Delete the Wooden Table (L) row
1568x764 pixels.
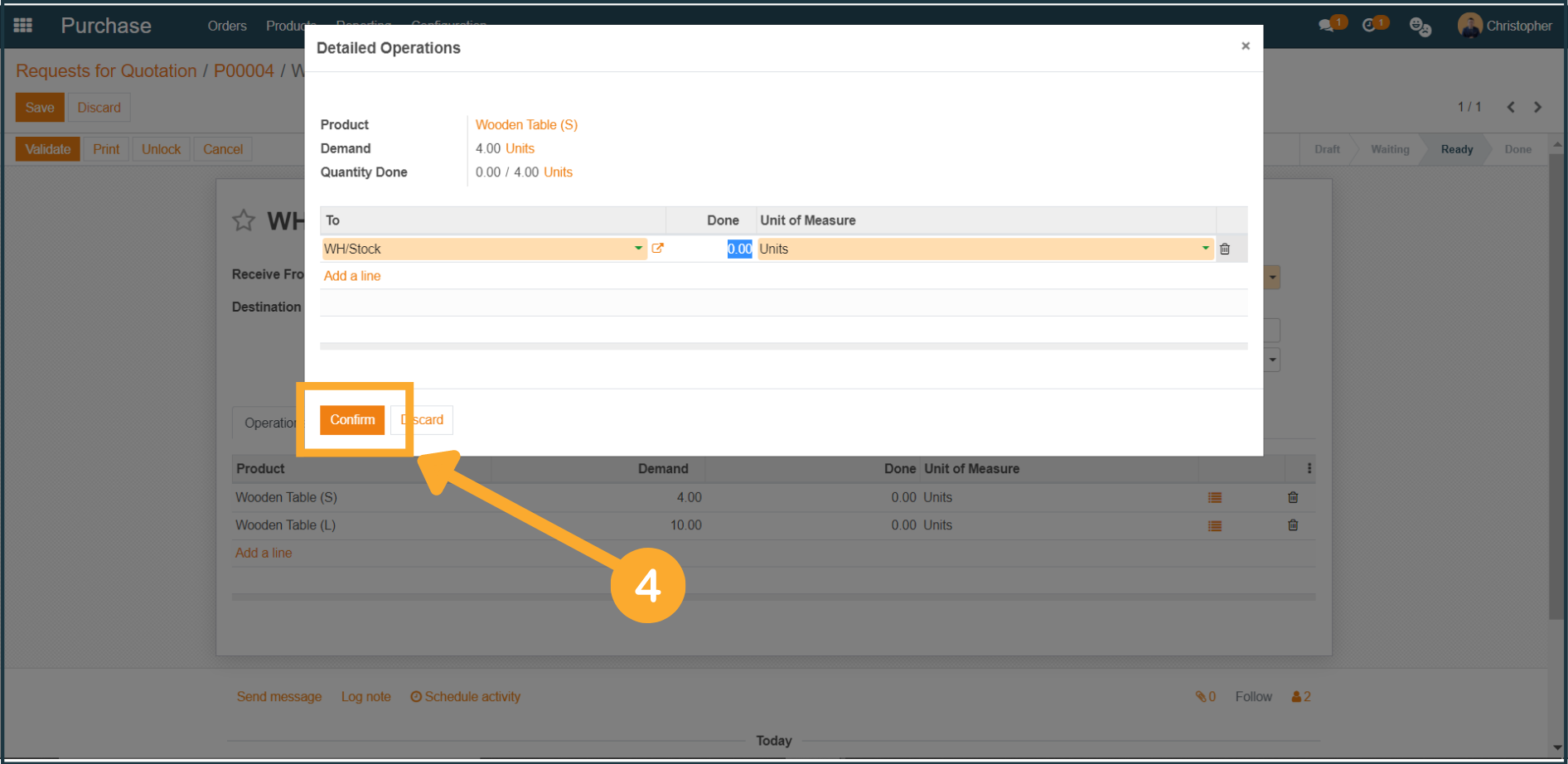point(1292,525)
